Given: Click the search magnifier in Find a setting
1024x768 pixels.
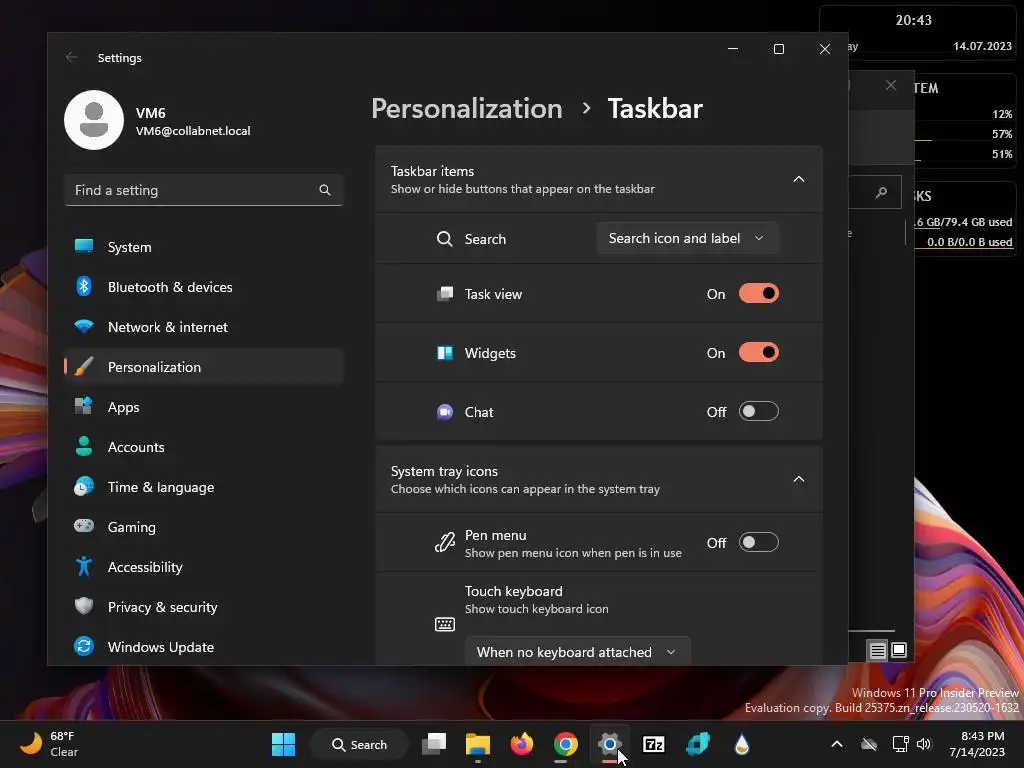Looking at the screenshot, I should click(325, 190).
